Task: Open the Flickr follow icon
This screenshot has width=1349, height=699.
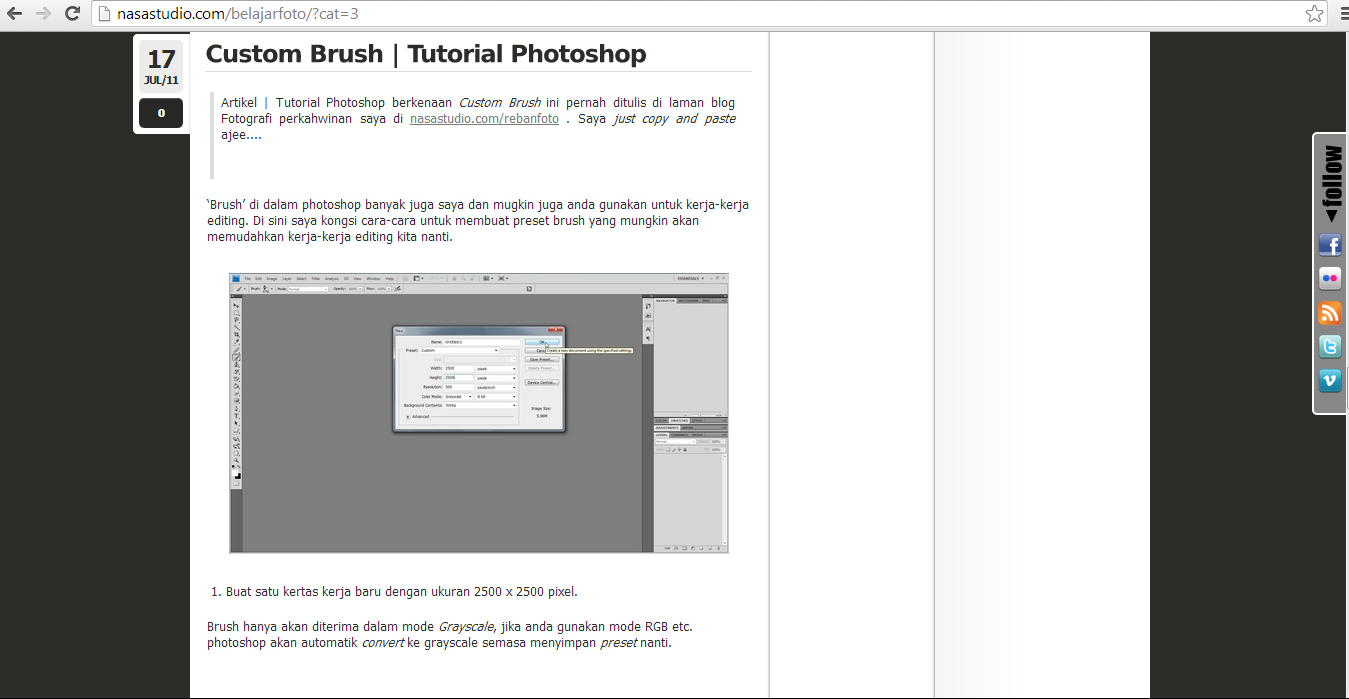Action: pyautogui.click(x=1329, y=279)
